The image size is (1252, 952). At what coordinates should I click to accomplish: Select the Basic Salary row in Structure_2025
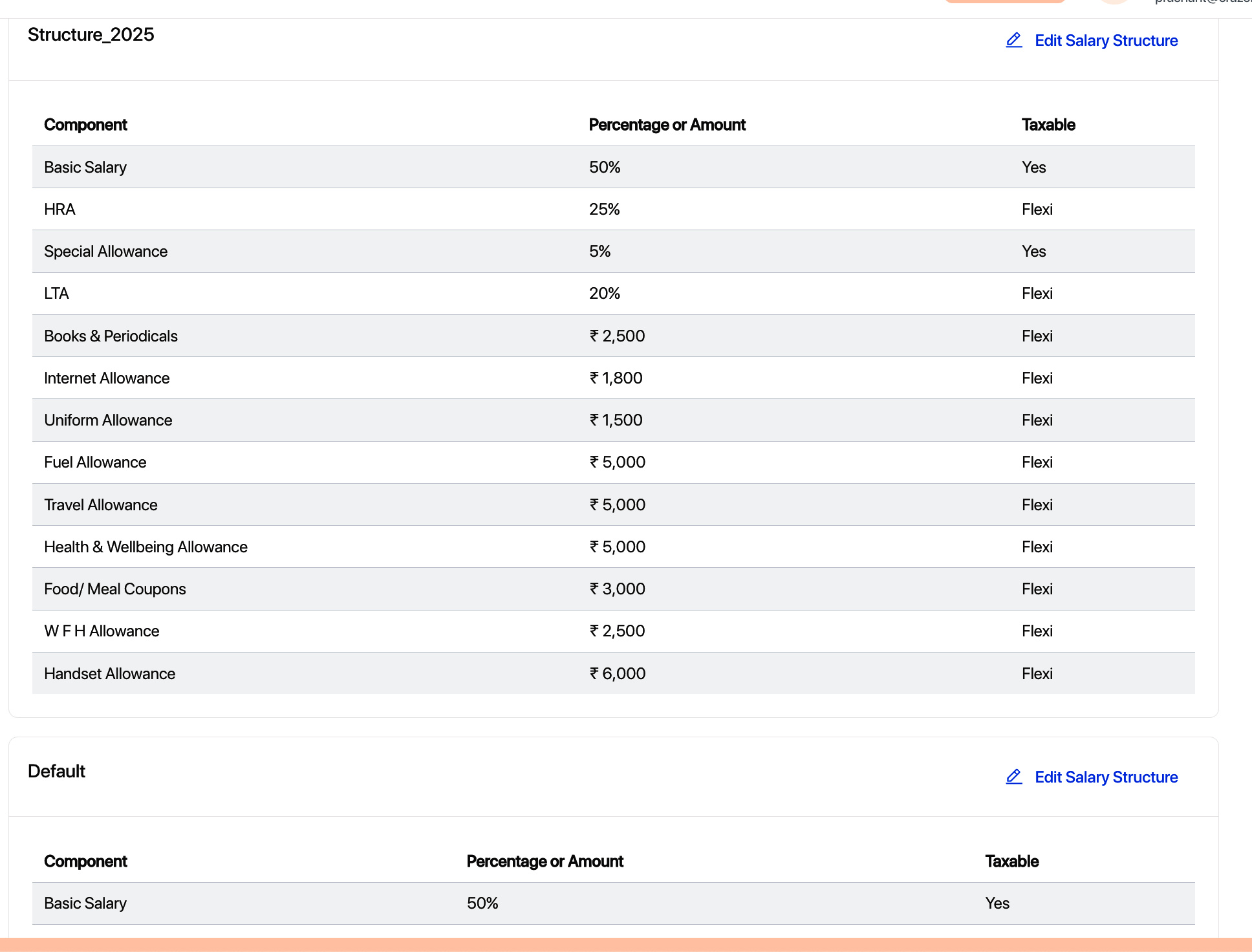85,168
